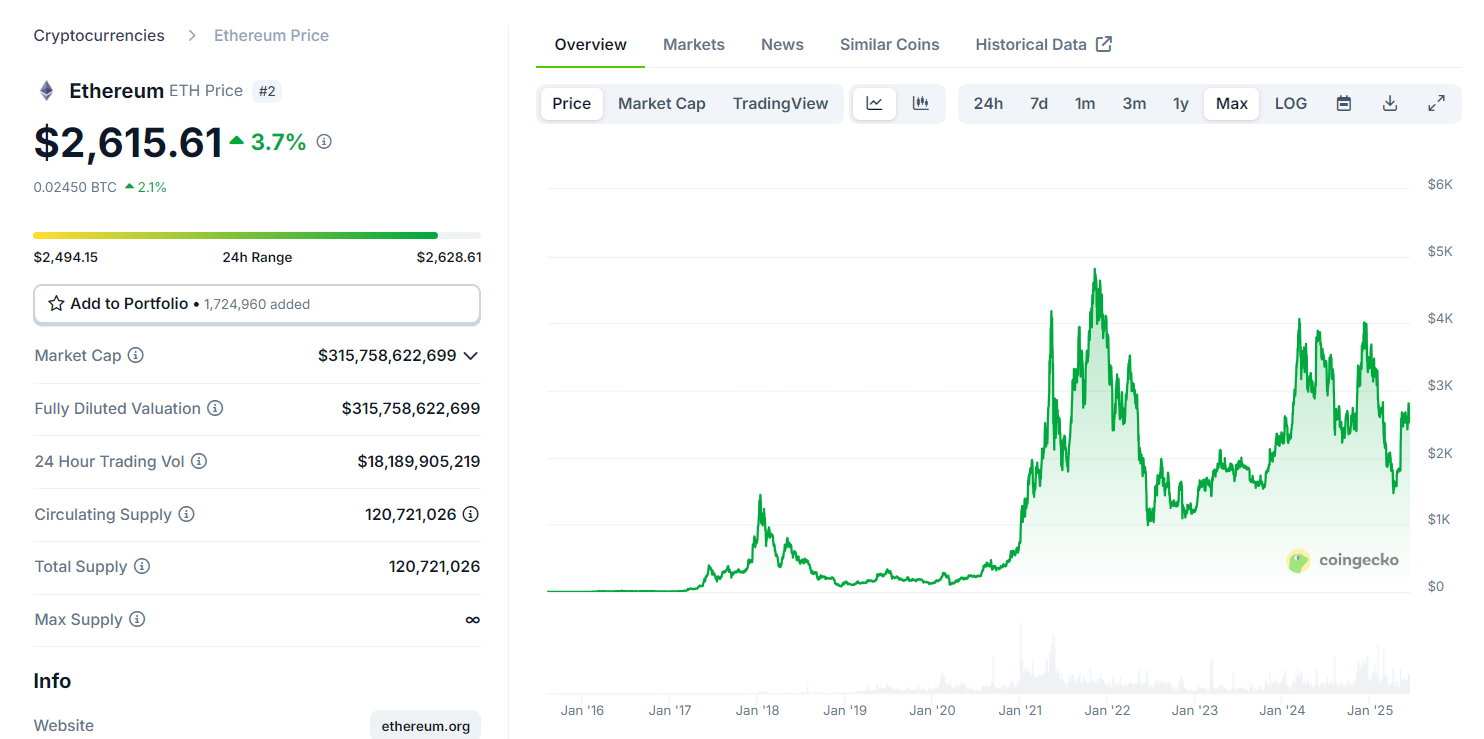Select the Price chart mode

click(572, 103)
